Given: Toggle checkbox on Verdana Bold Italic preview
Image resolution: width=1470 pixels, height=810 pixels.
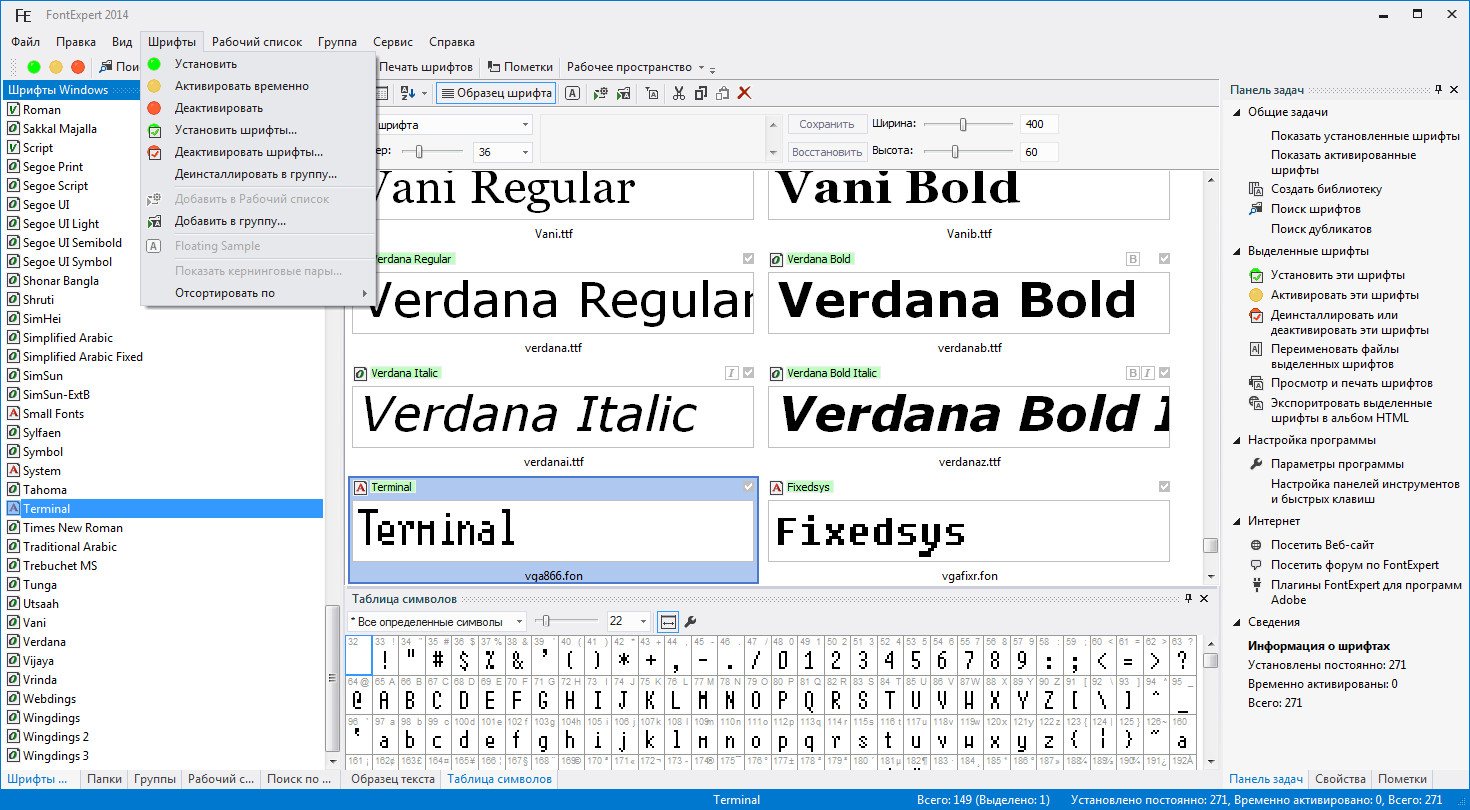Looking at the screenshot, I should (x=1163, y=373).
